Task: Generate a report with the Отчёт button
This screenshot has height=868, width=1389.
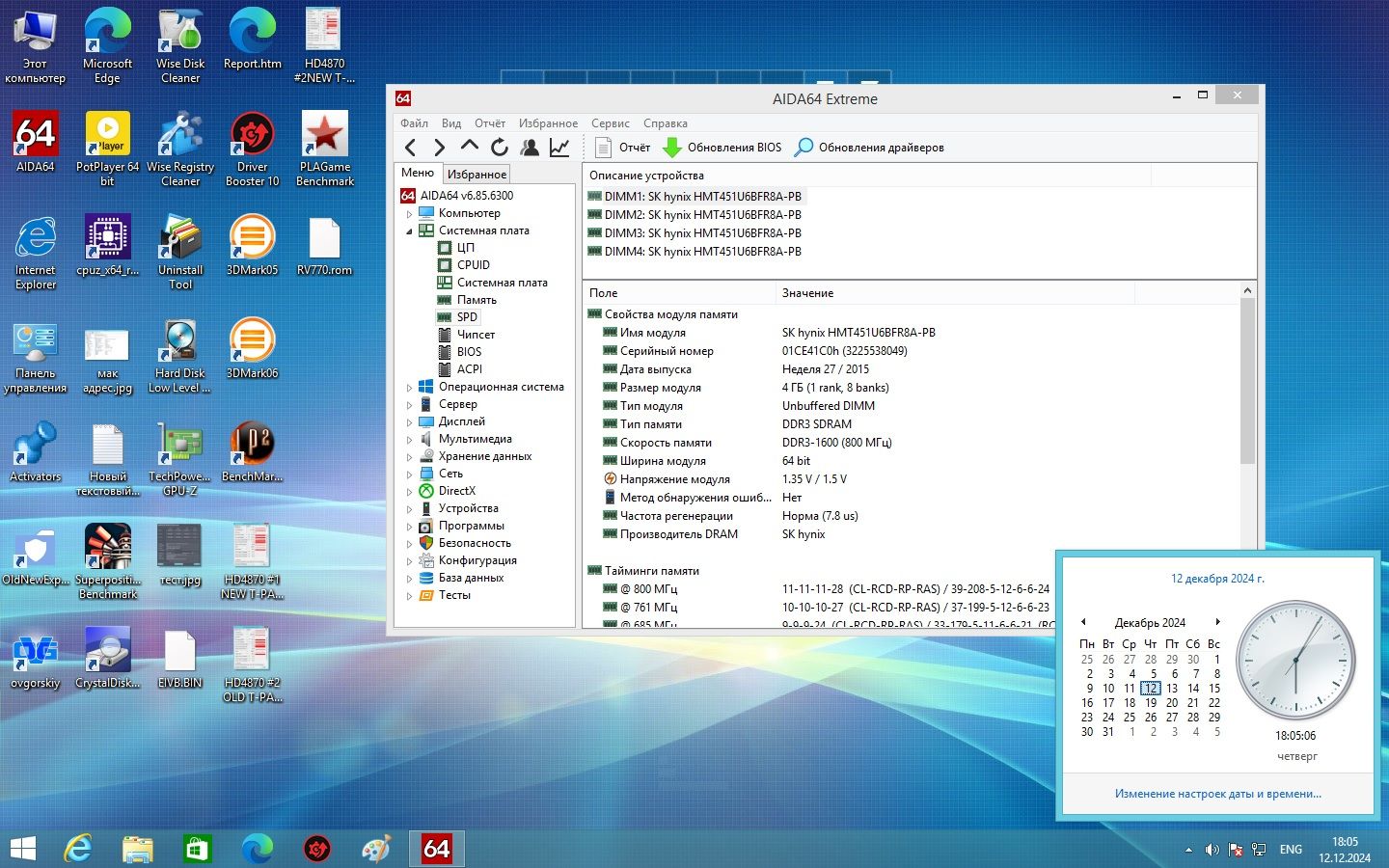Action: tap(623, 148)
